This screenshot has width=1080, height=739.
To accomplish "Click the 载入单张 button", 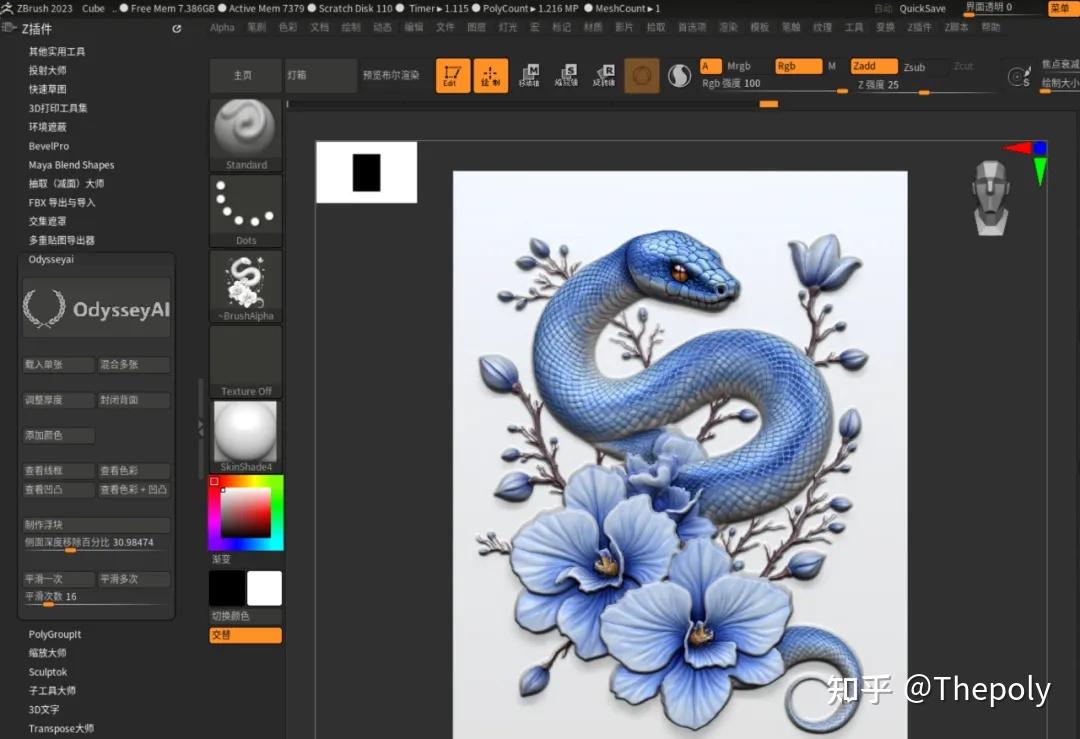I will (59, 364).
